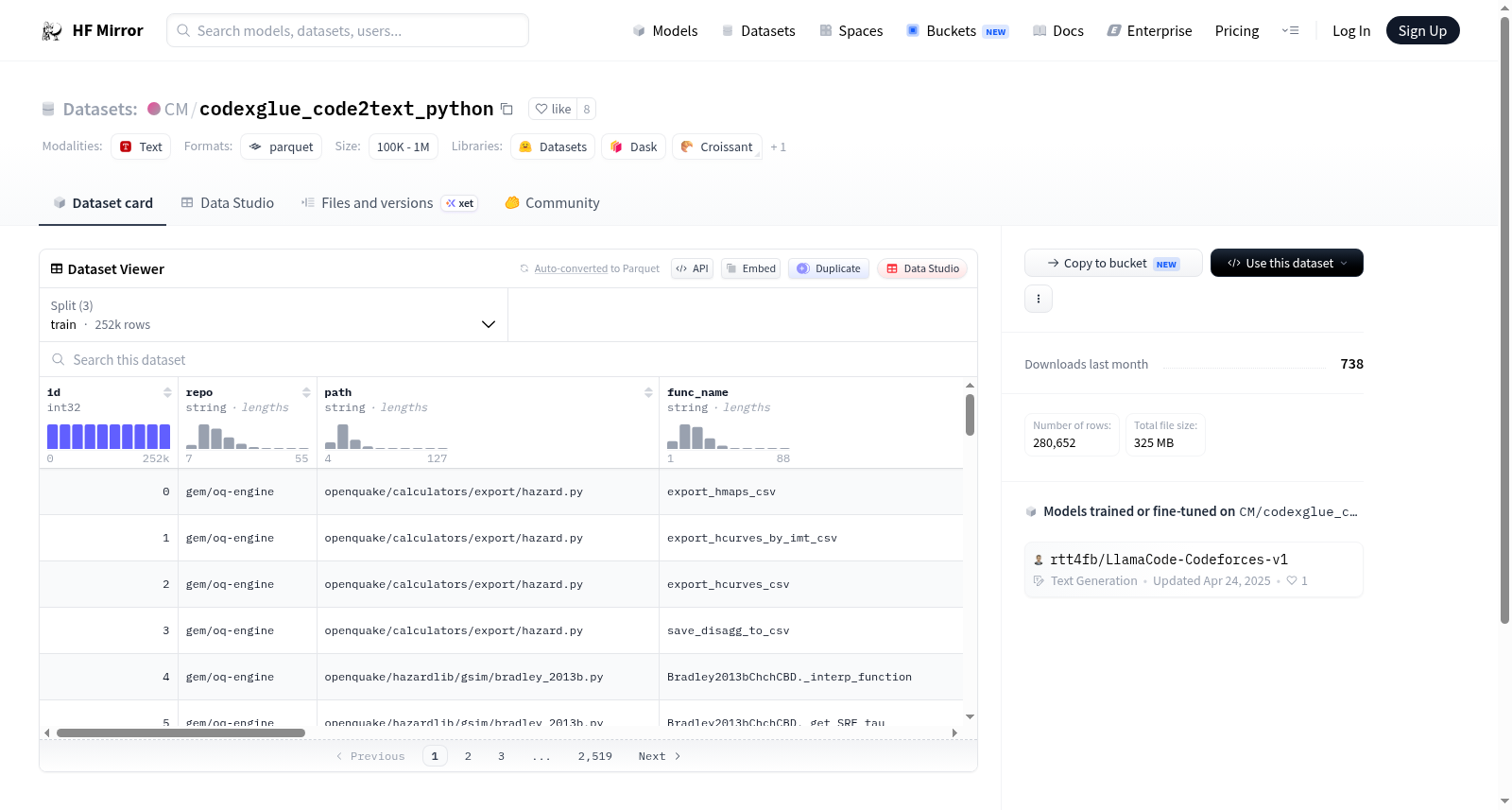Select the 100K - 1M size tag

click(x=403, y=146)
